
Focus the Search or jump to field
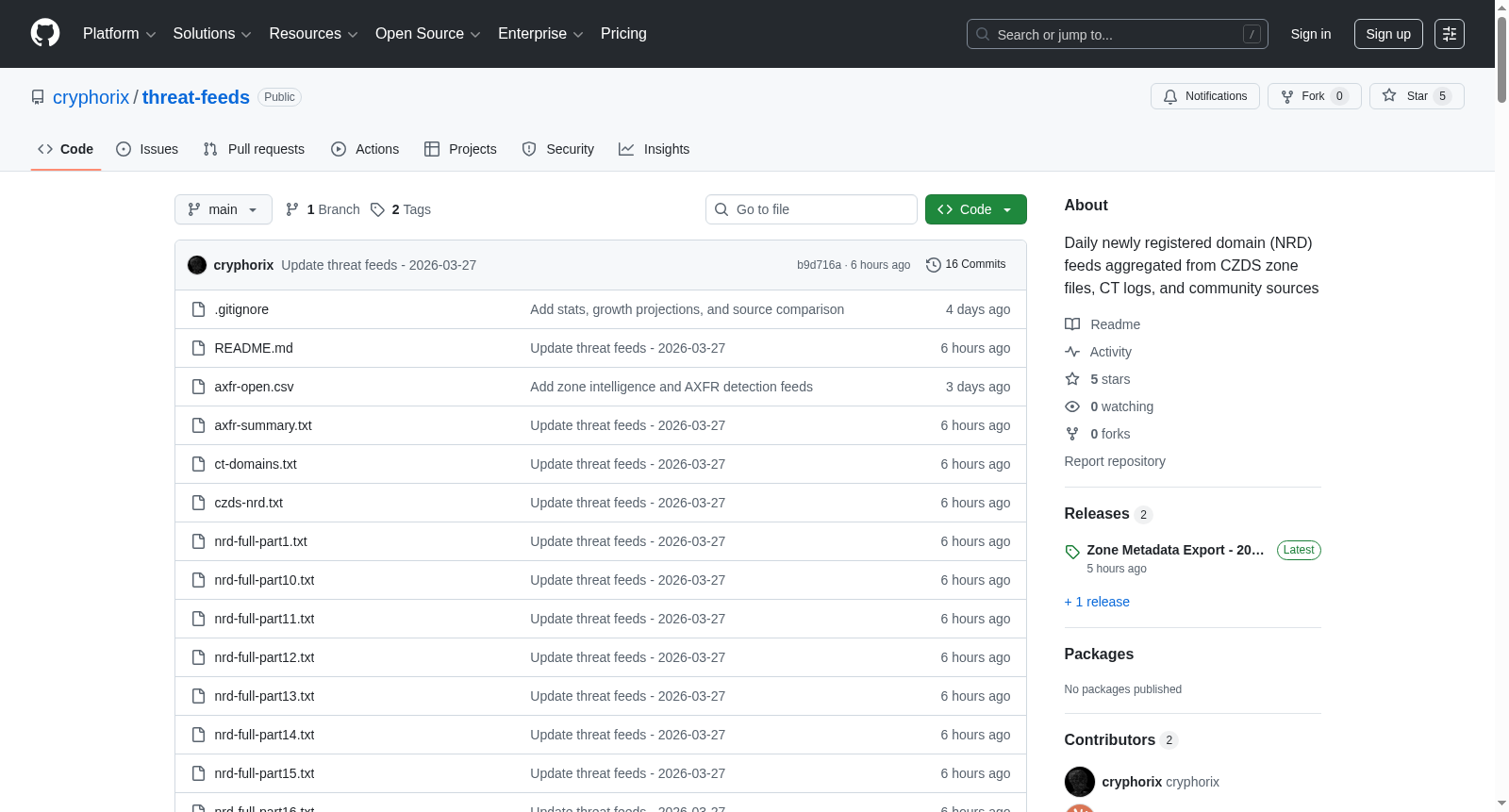click(x=1118, y=34)
